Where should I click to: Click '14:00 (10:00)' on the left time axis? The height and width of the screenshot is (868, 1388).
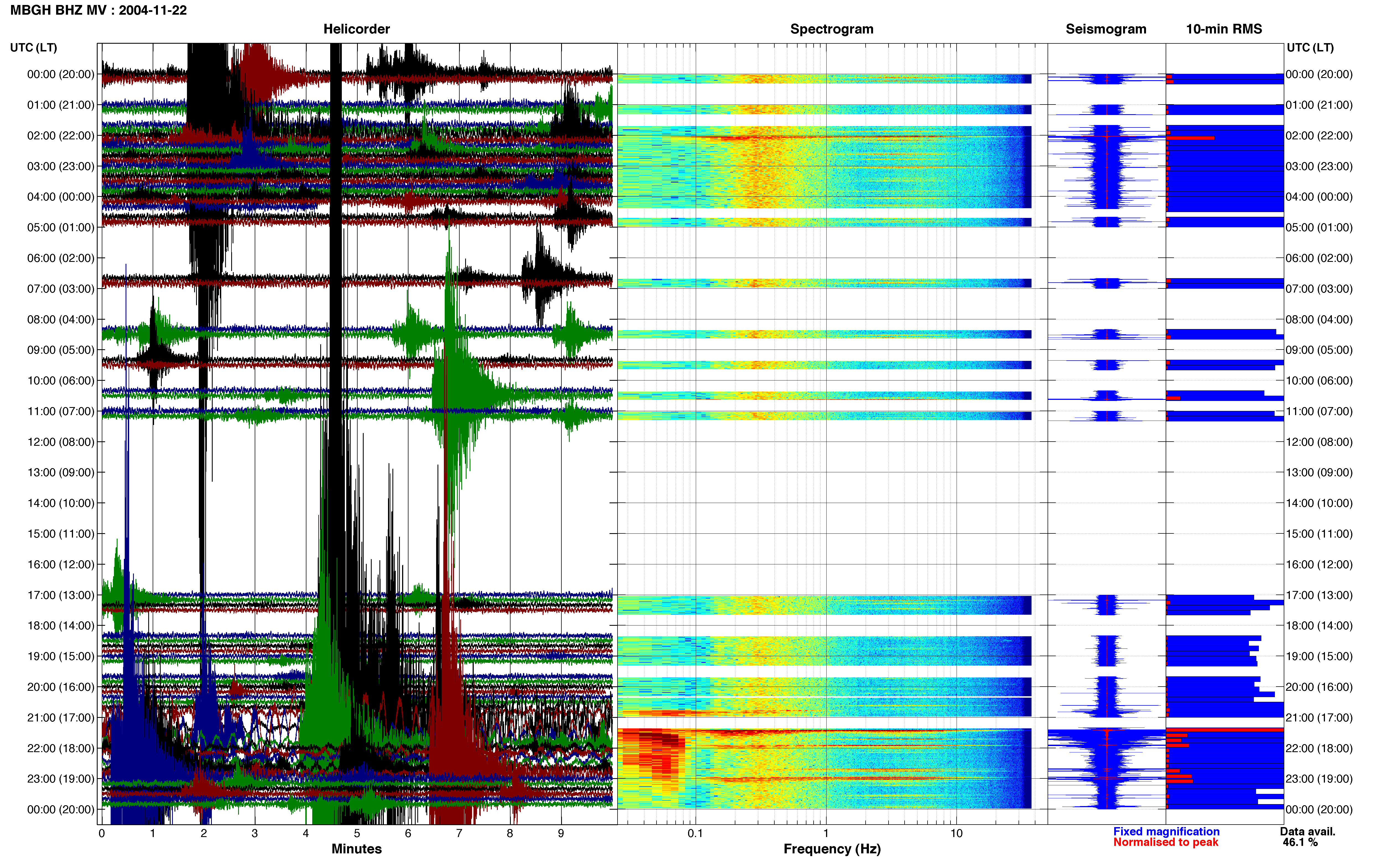(60, 504)
